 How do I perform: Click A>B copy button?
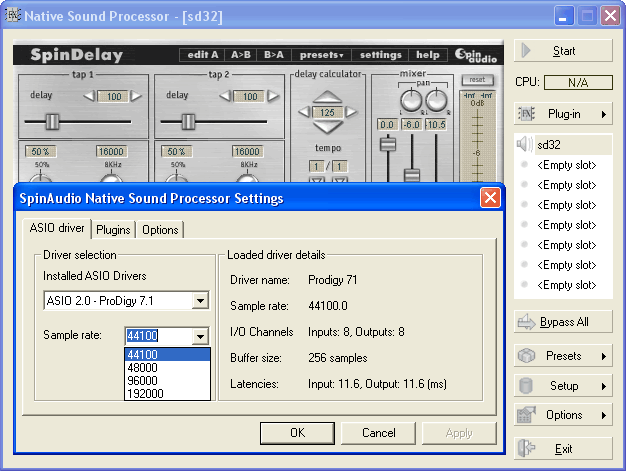point(241,55)
